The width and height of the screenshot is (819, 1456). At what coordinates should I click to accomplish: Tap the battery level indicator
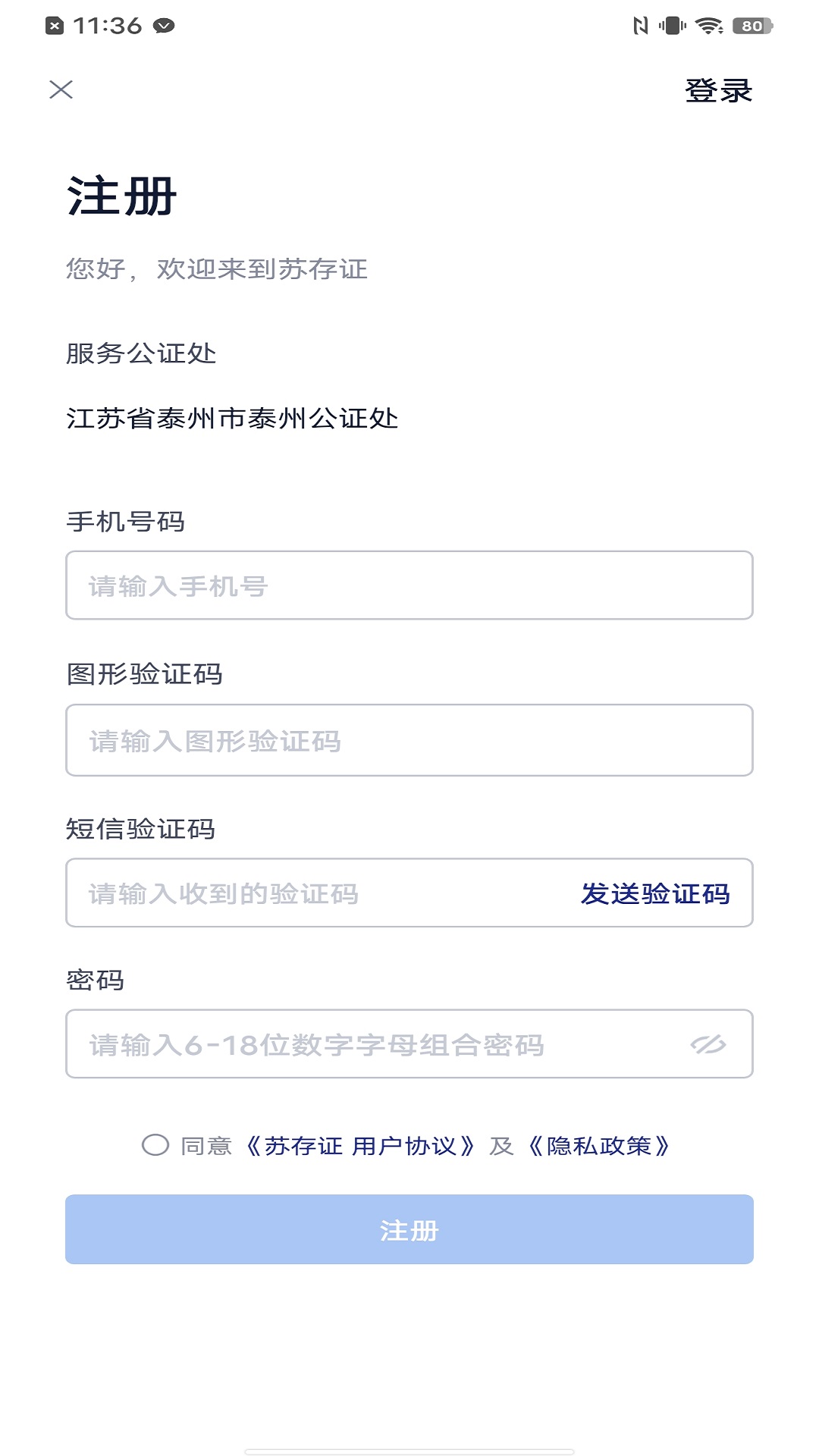pyautogui.click(x=752, y=26)
